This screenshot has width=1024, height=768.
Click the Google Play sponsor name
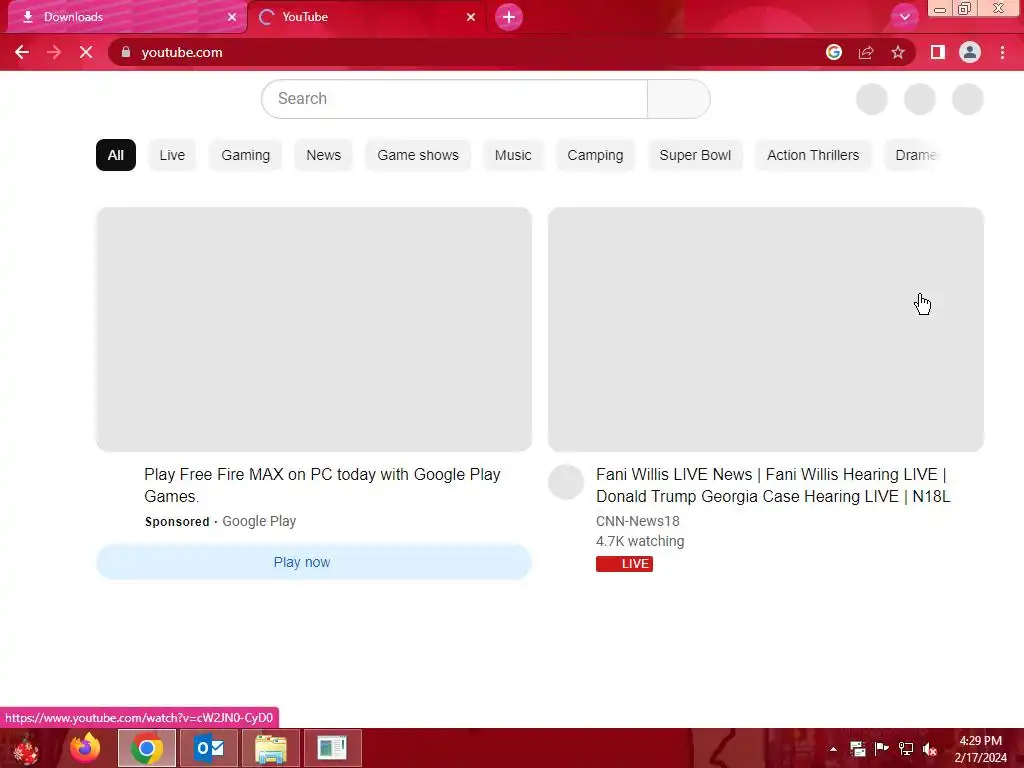pos(259,521)
